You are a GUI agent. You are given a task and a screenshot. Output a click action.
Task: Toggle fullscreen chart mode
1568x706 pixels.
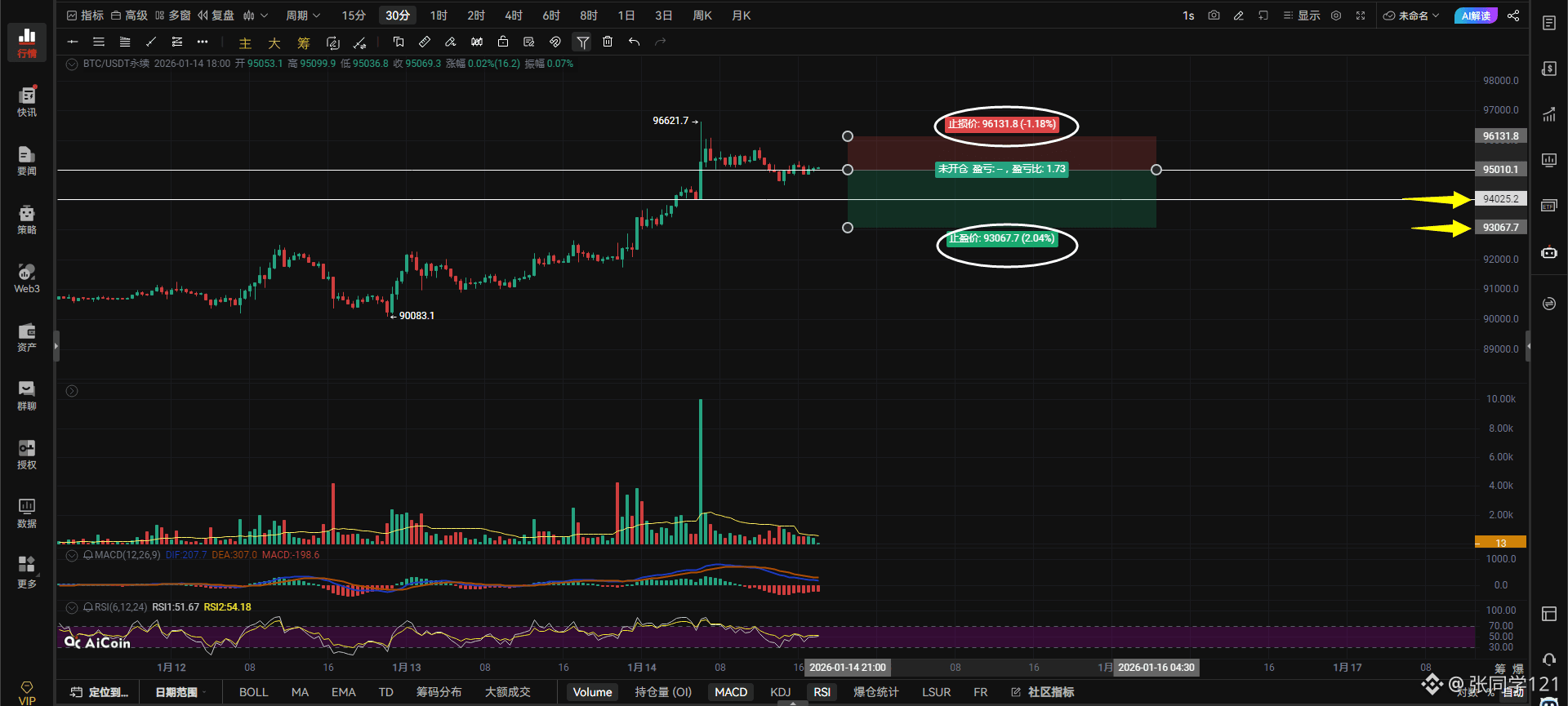point(1361,16)
